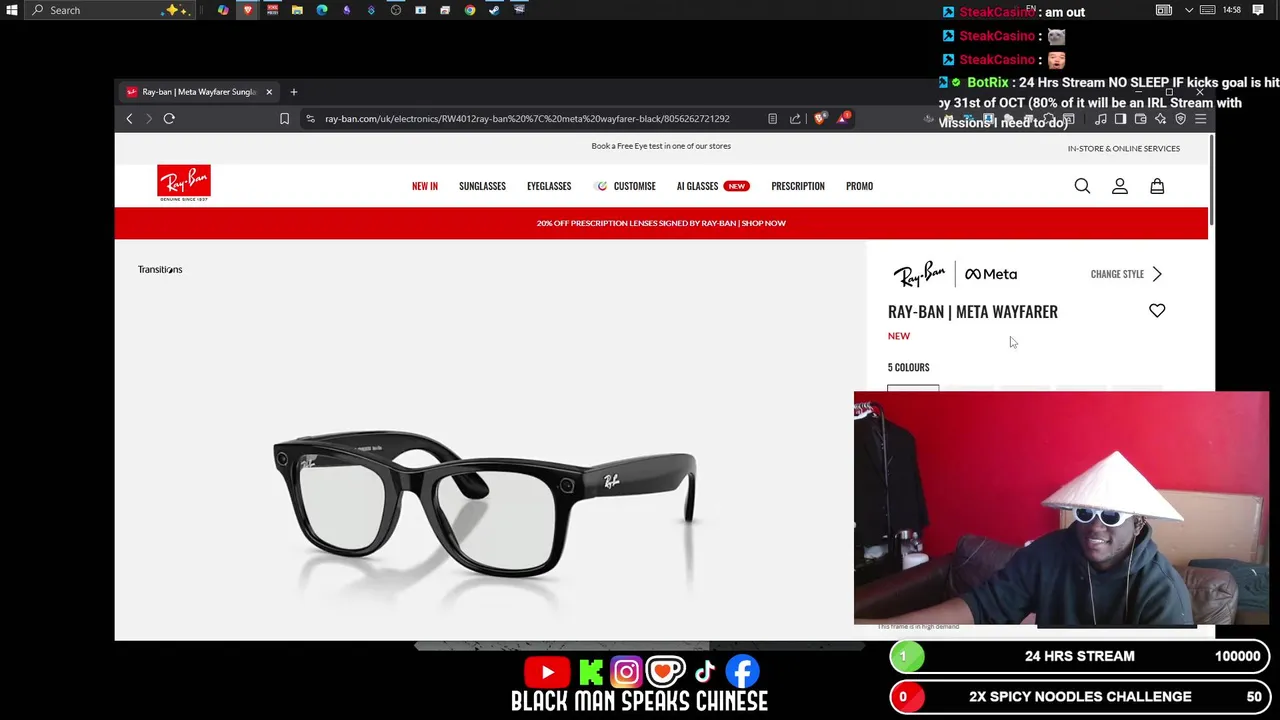Open the Eyeglasses menu
Screen dimensions: 1280x720
tap(549, 186)
